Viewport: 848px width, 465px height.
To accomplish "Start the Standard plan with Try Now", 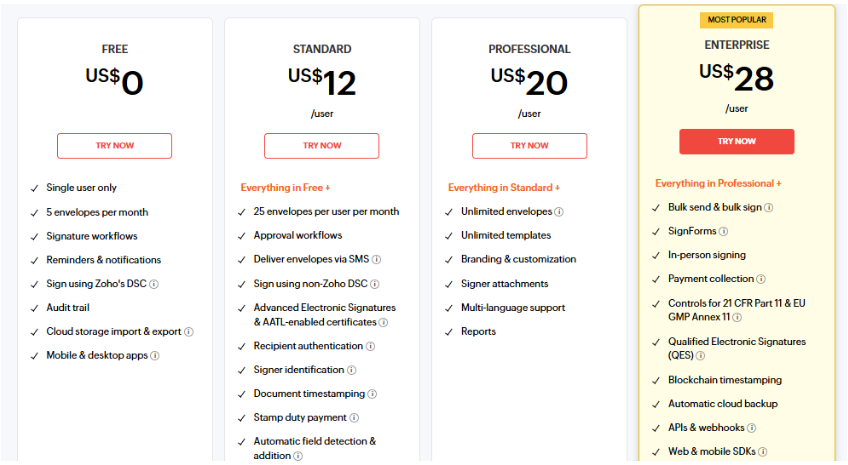I will click(x=322, y=146).
